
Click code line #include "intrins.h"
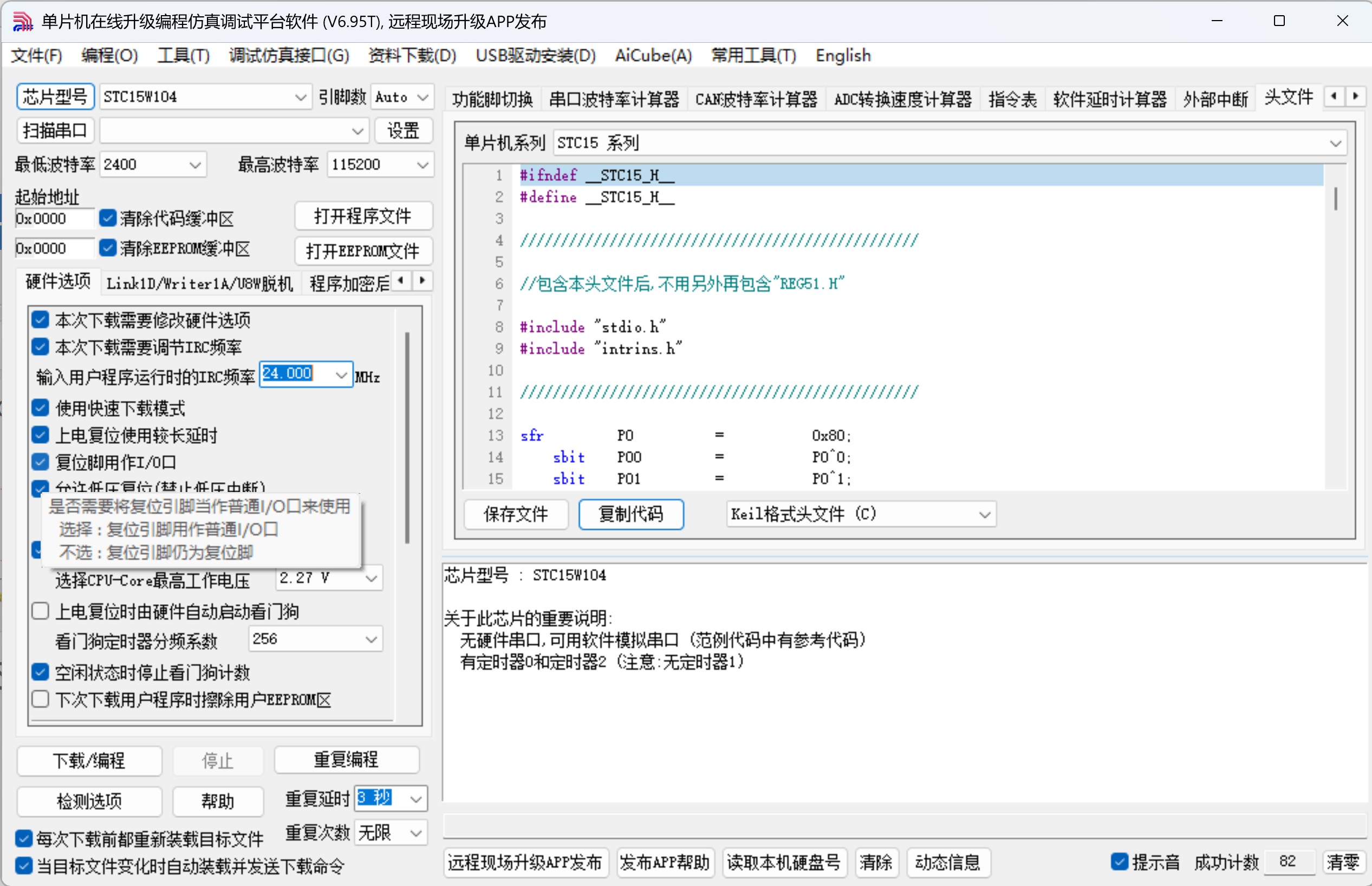600,348
